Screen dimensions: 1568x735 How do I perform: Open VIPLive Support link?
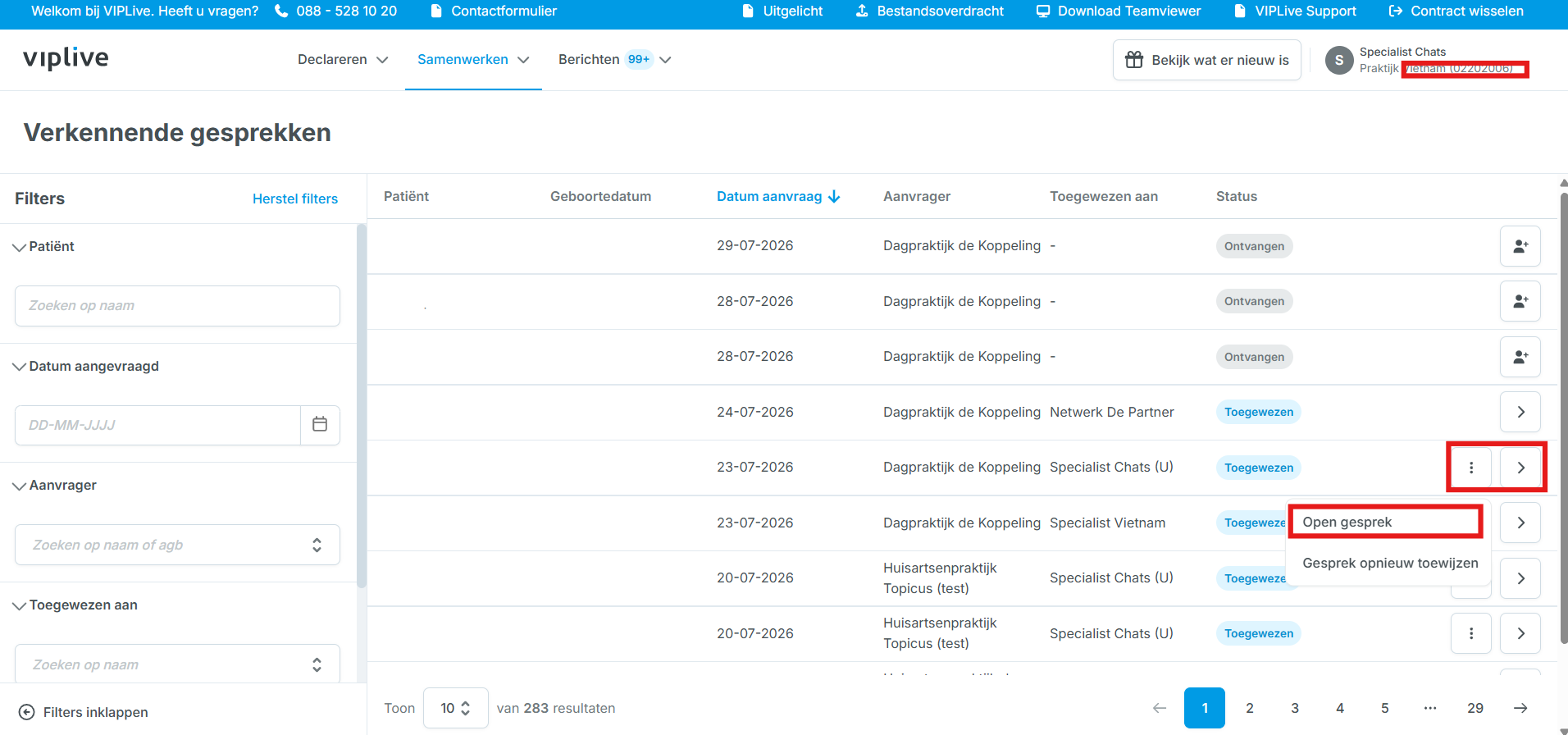click(1295, 11)
